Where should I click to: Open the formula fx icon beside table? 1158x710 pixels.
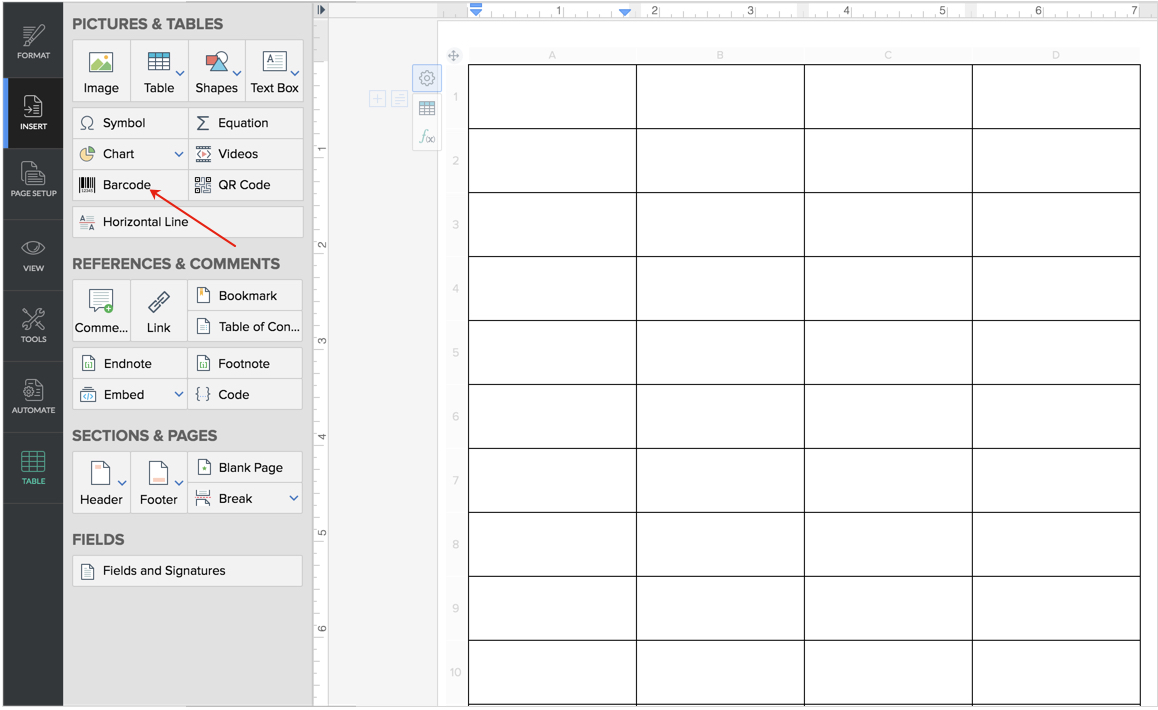tap(427, 137)
